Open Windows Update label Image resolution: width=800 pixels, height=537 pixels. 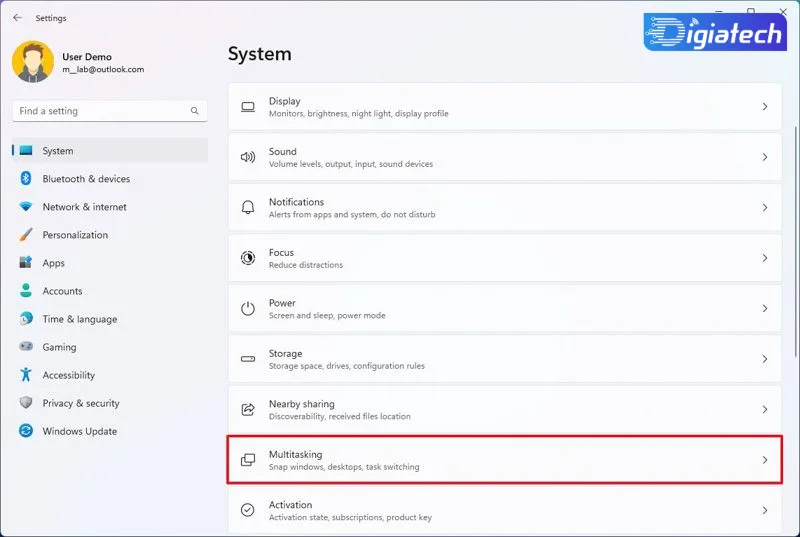80,431
